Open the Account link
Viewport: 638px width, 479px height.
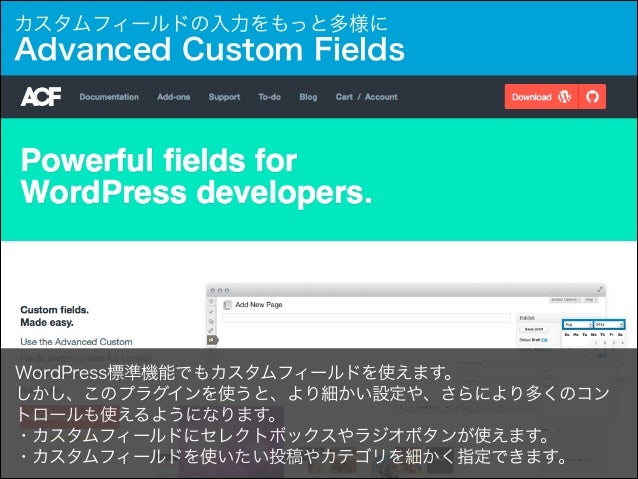click(x=381, y=97)
